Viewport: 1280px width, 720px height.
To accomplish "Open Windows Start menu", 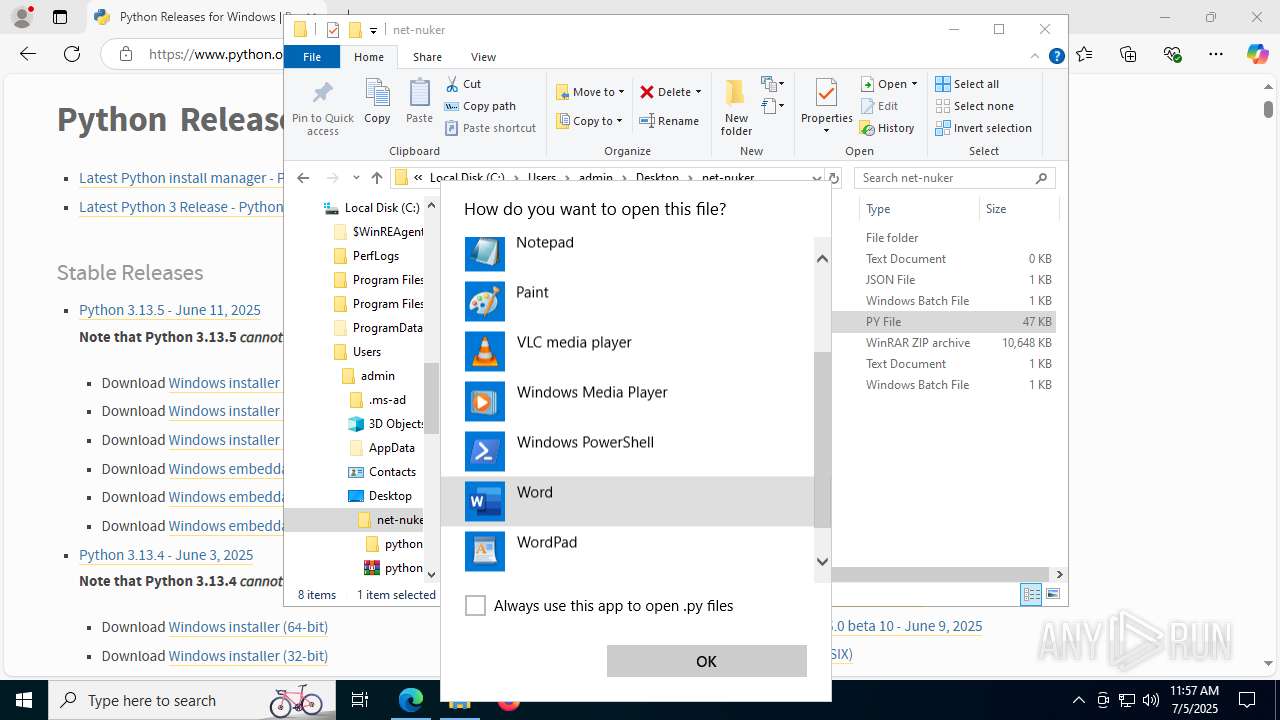I will click(x=24, y=700).
